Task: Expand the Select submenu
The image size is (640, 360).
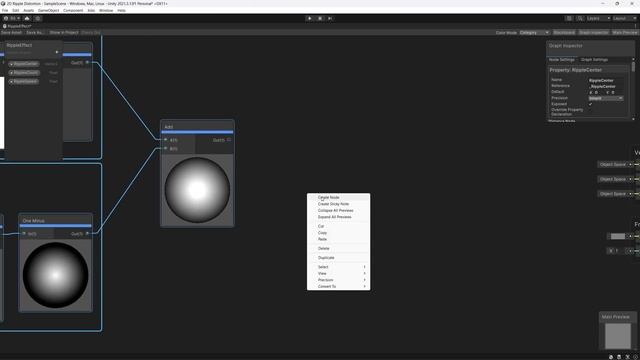Action: tap(338, 267)
